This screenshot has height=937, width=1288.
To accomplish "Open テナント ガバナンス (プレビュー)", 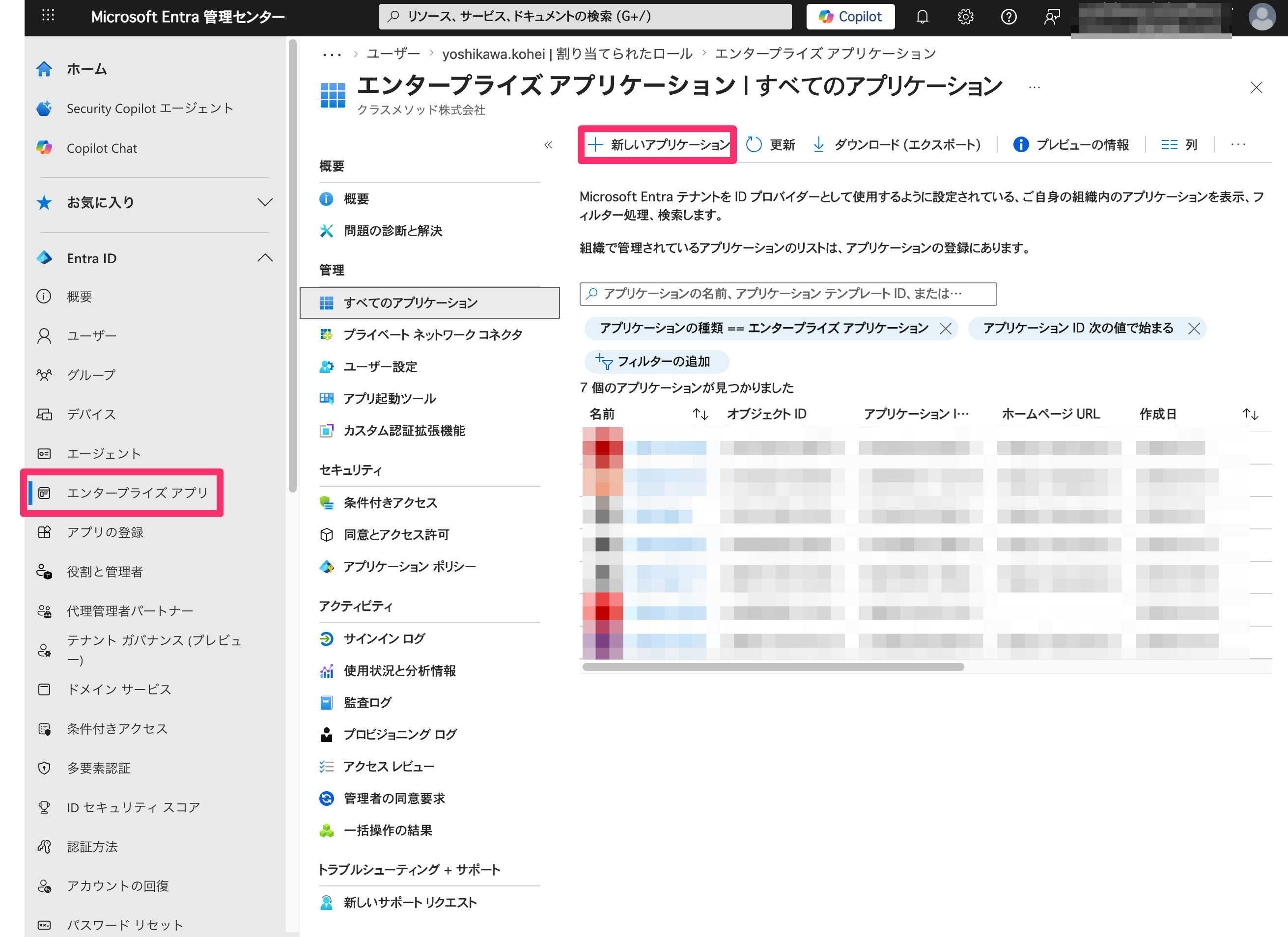I will (154, 650).
